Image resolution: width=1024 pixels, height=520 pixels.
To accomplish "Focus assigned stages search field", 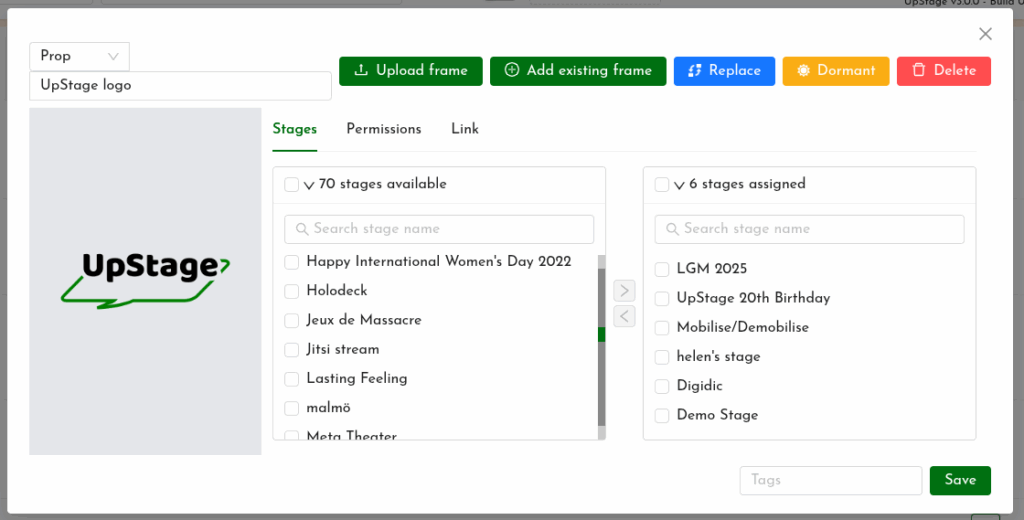I will 809,229.
